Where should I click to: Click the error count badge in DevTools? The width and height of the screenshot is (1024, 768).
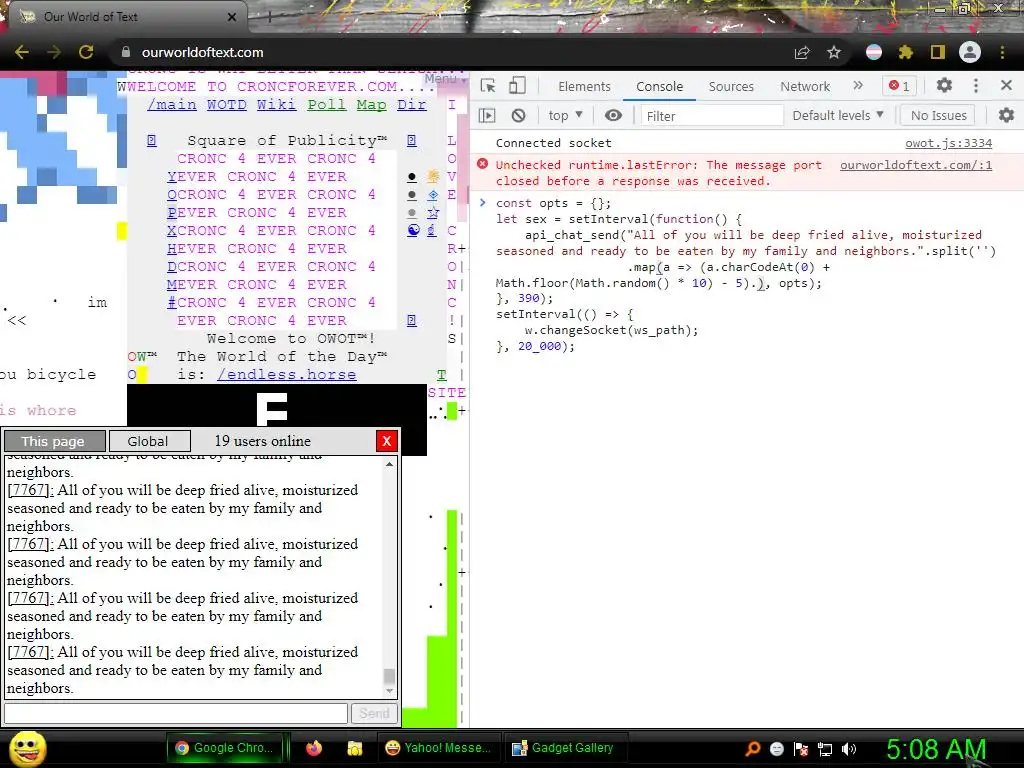click(899, 86)
